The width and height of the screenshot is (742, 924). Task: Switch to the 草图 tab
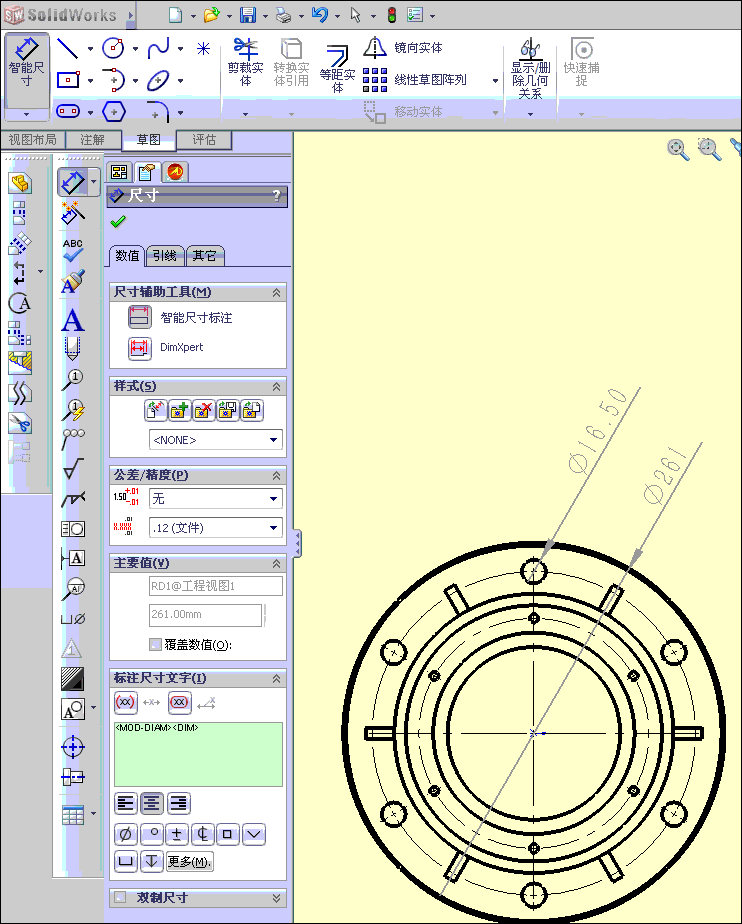[149, 140]
